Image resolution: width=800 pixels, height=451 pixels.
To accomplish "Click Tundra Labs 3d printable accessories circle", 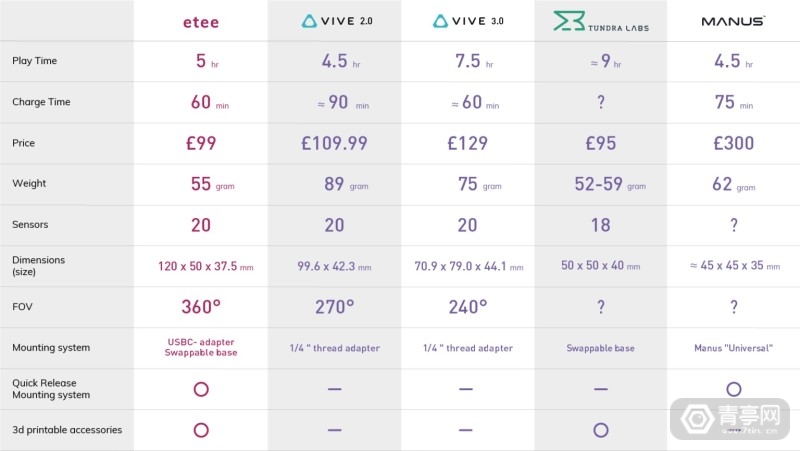I will pos(601,430).
